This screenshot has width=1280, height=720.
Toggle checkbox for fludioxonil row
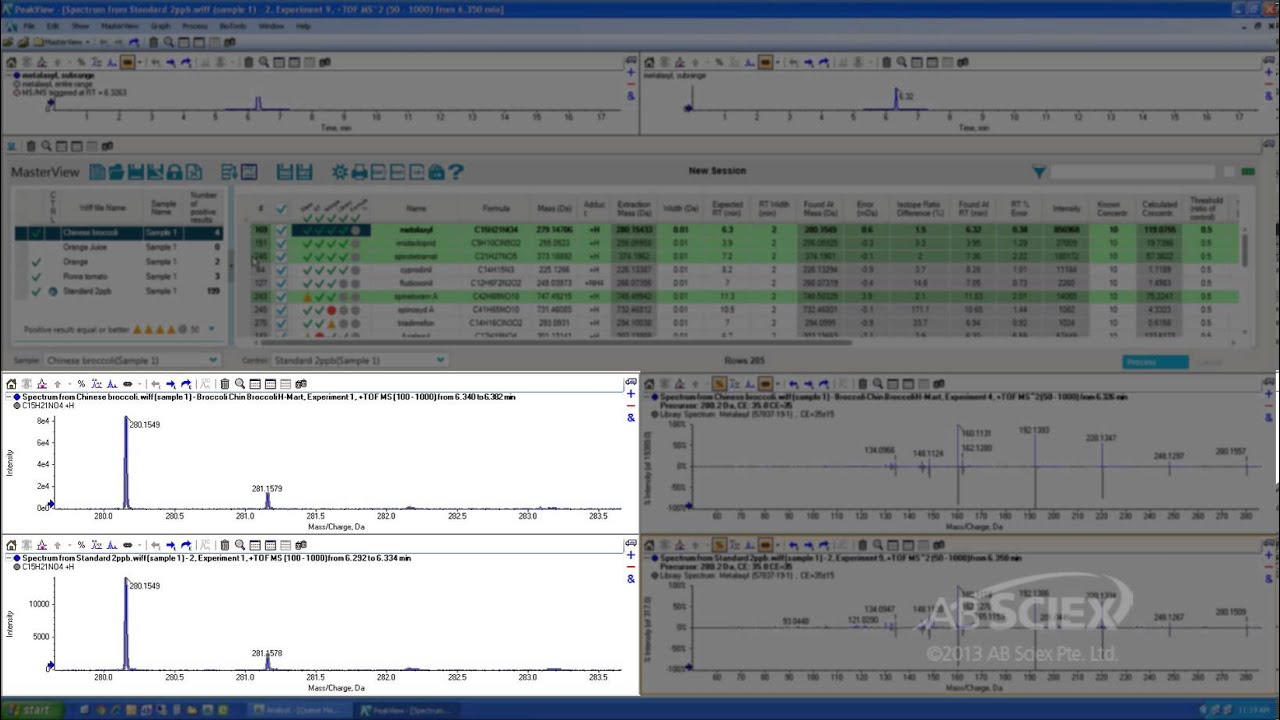[281, 283]
